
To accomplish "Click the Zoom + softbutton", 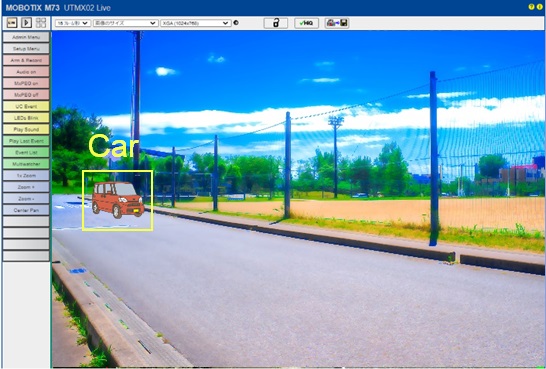I will point(26,187).
